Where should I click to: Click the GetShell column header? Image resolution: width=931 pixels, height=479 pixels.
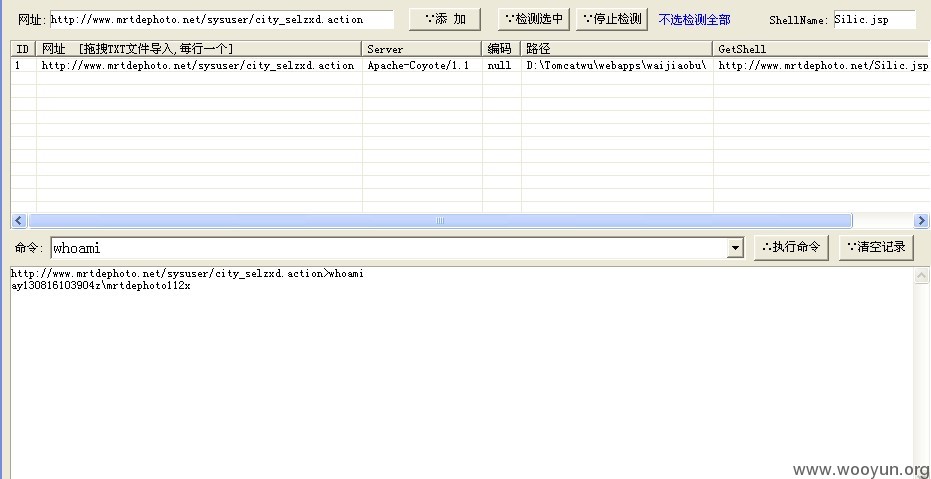[822, 49]
